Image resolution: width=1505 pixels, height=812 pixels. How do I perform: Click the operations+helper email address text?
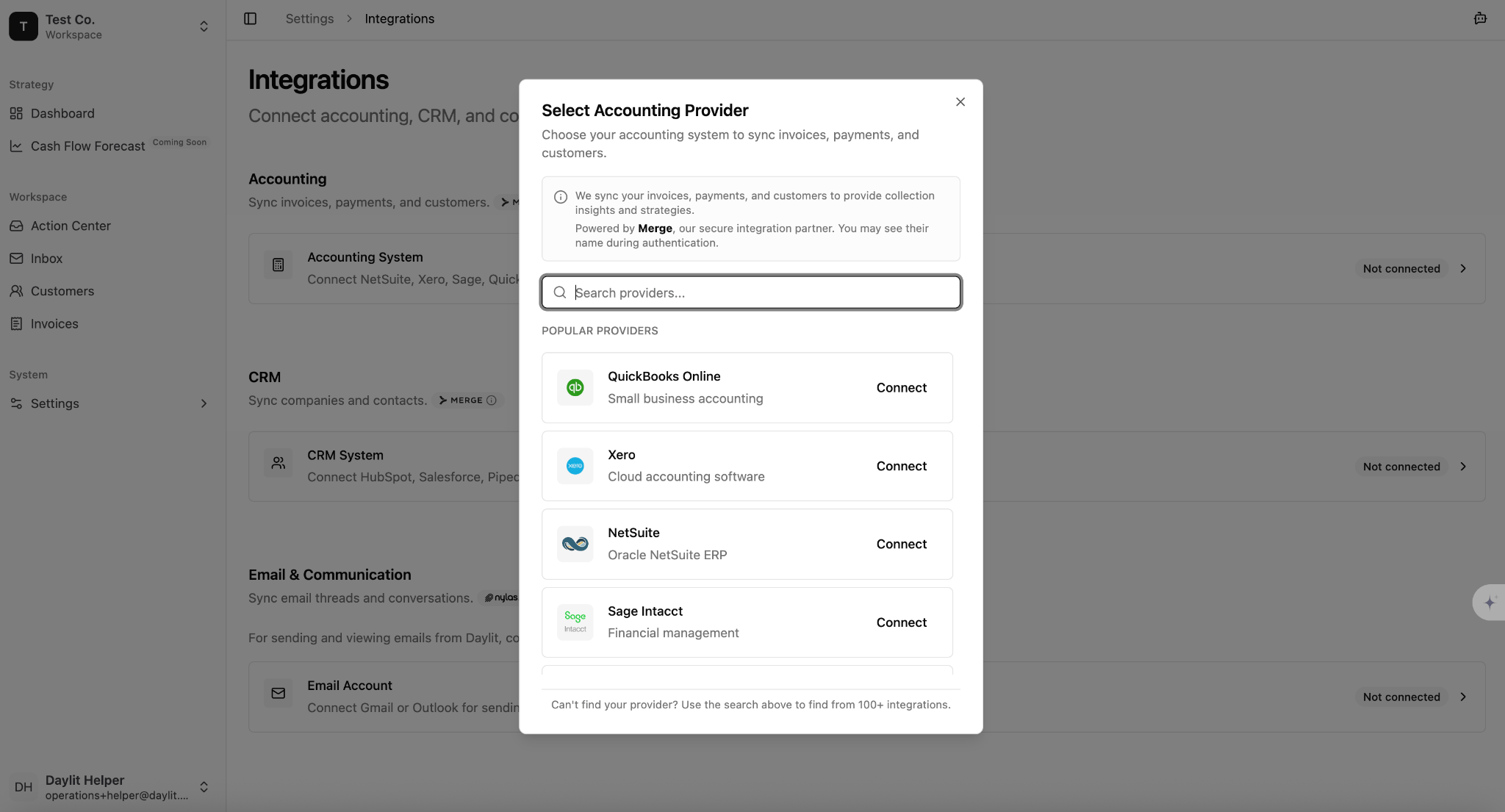[x=116, y=795]
